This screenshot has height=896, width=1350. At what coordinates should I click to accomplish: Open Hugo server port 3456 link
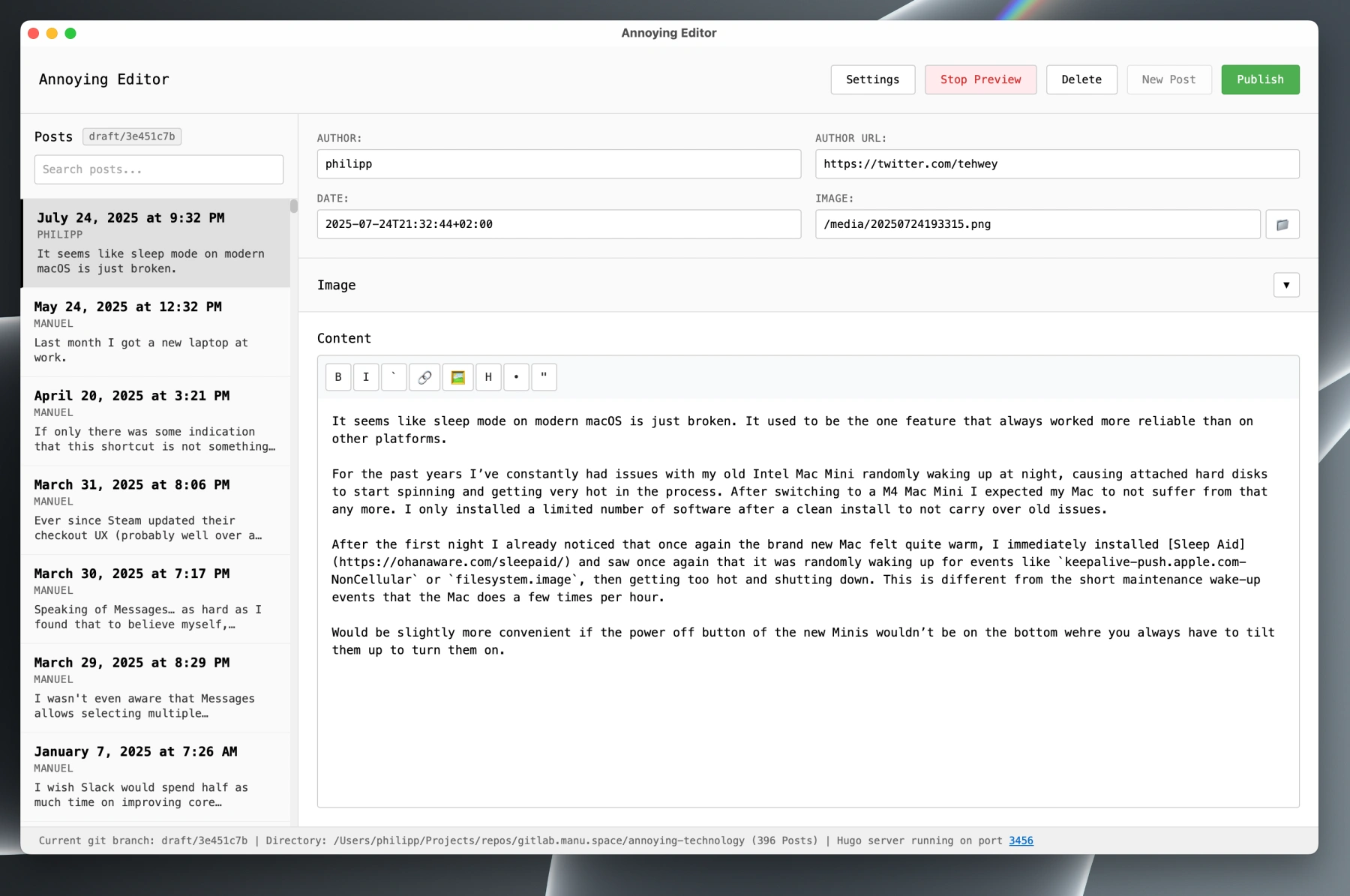click(1020, 841)
